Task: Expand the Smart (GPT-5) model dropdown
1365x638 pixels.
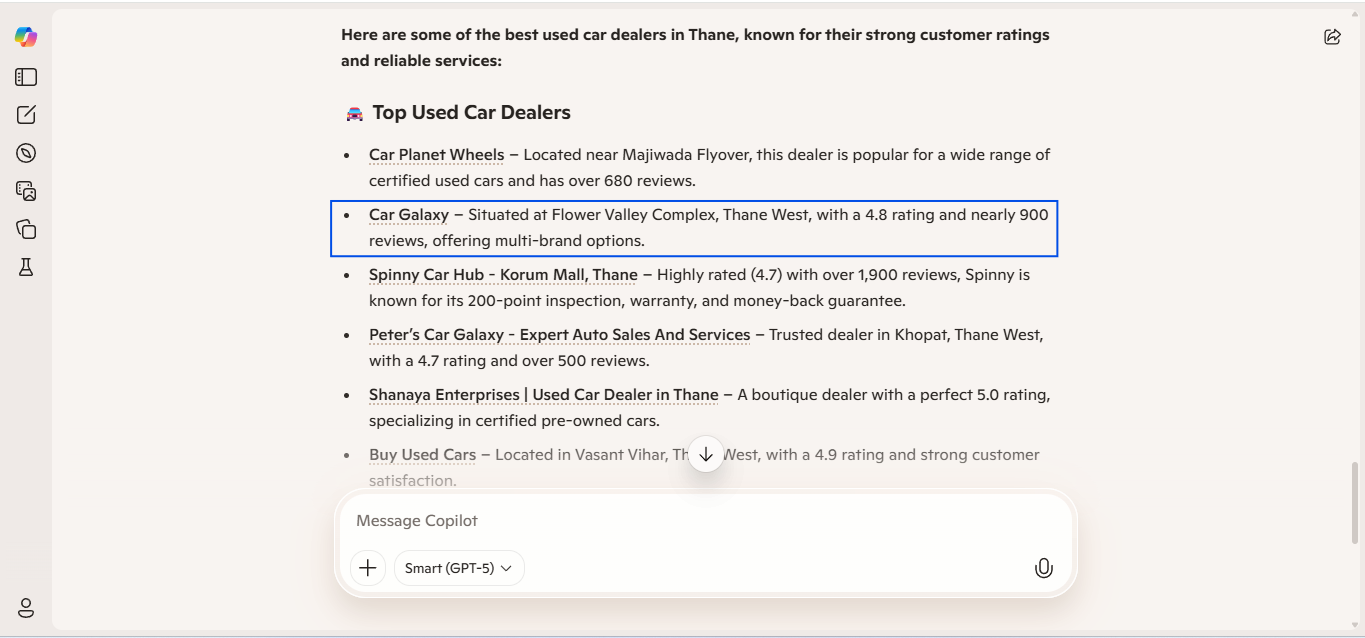Action: [x=459, y=568]
